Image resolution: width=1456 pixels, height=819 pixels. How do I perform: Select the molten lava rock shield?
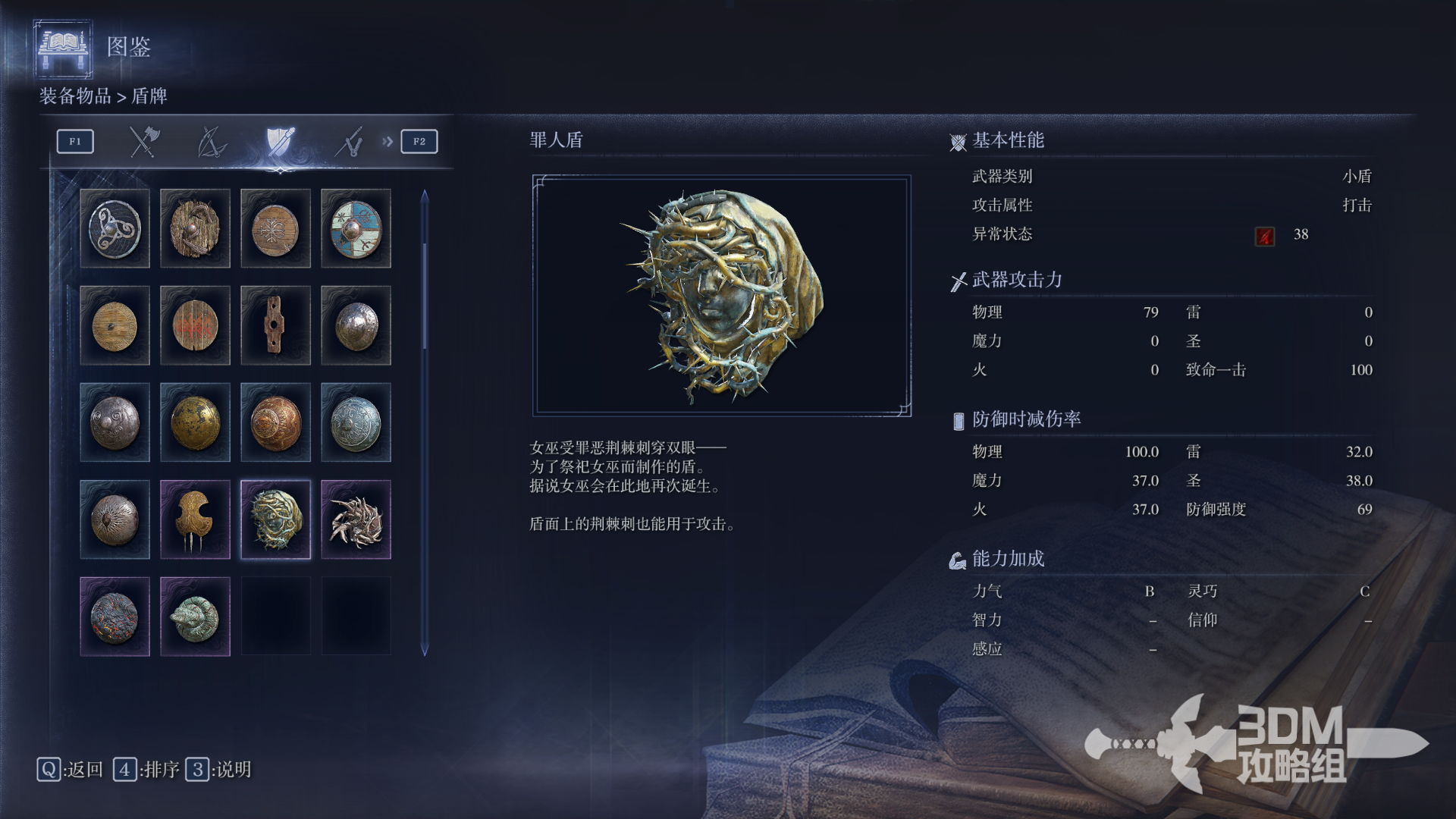115,617
